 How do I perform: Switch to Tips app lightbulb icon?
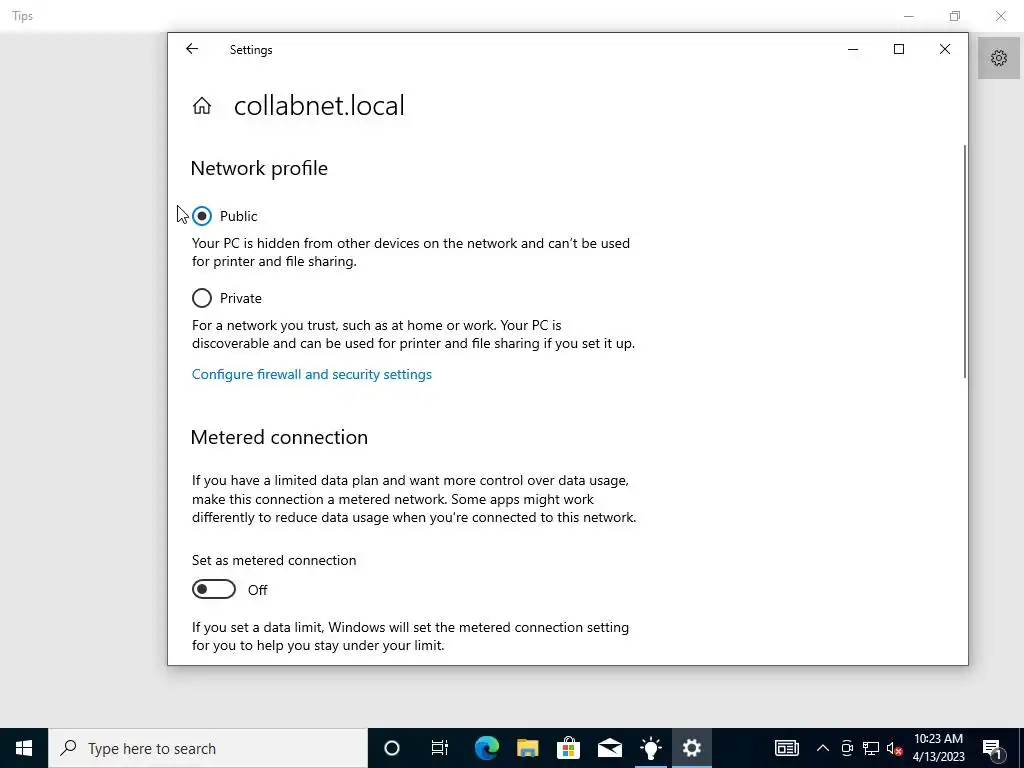click(x=651, y=748)
